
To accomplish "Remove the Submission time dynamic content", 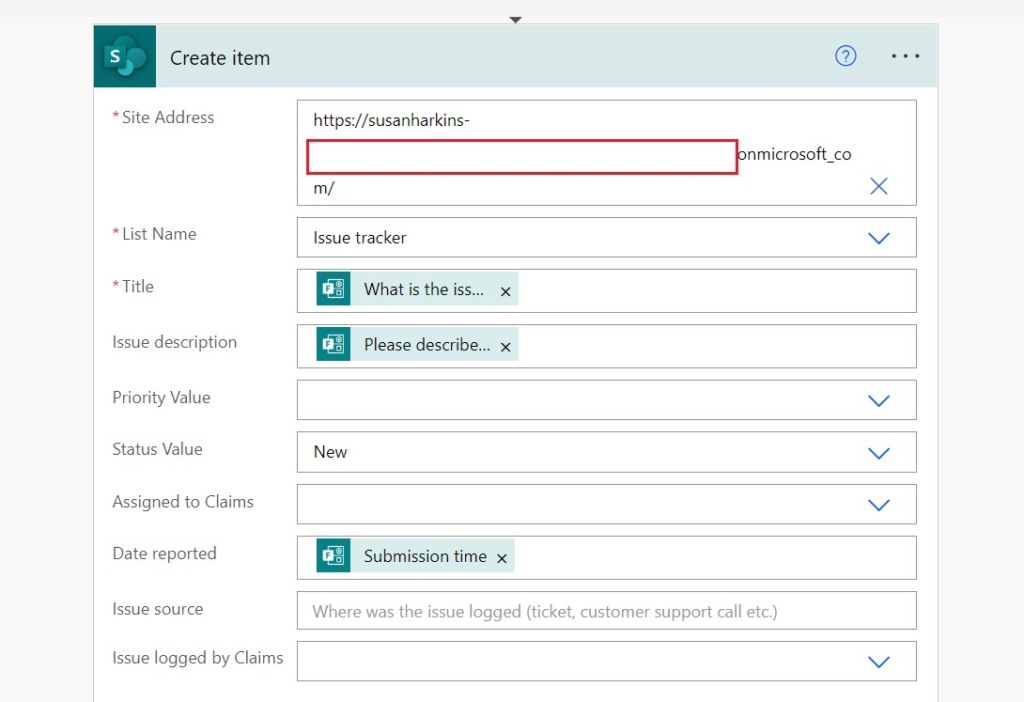I will click(x=501, y=558).
